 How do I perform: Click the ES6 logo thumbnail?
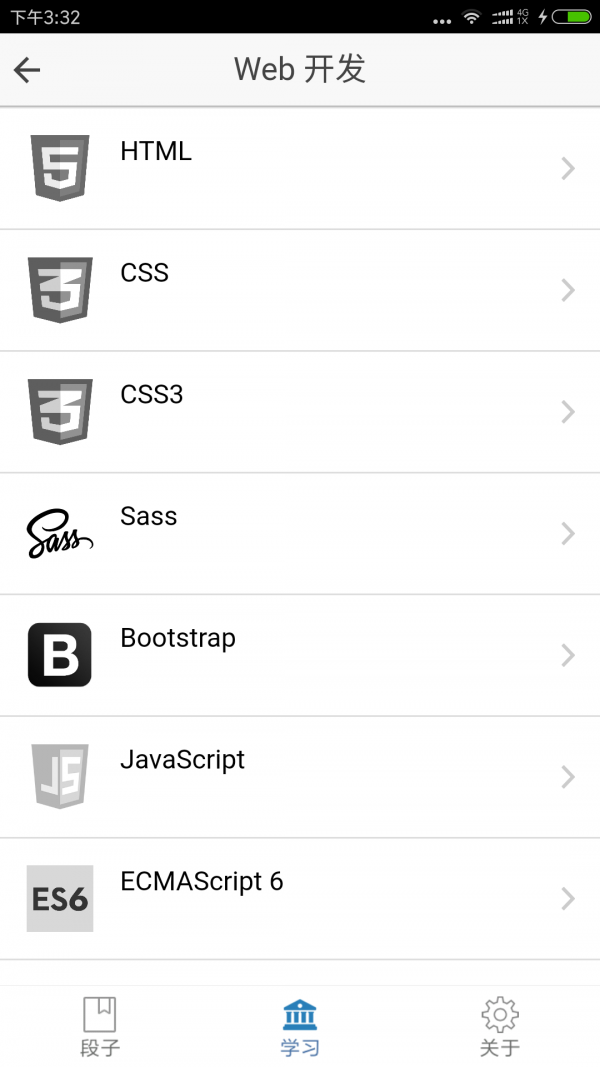pyautogui.click(x=60, y=898)
